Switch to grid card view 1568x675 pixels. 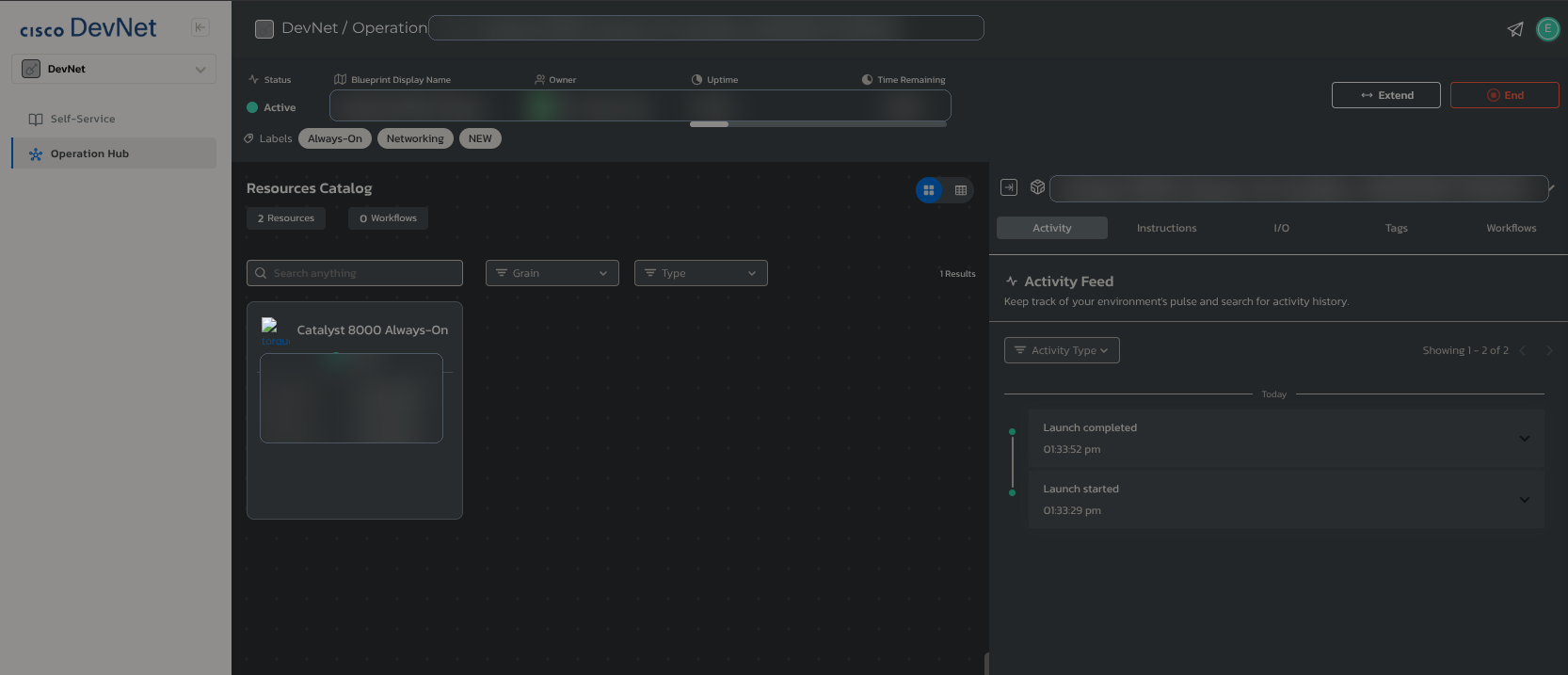[x=929, y=190]
